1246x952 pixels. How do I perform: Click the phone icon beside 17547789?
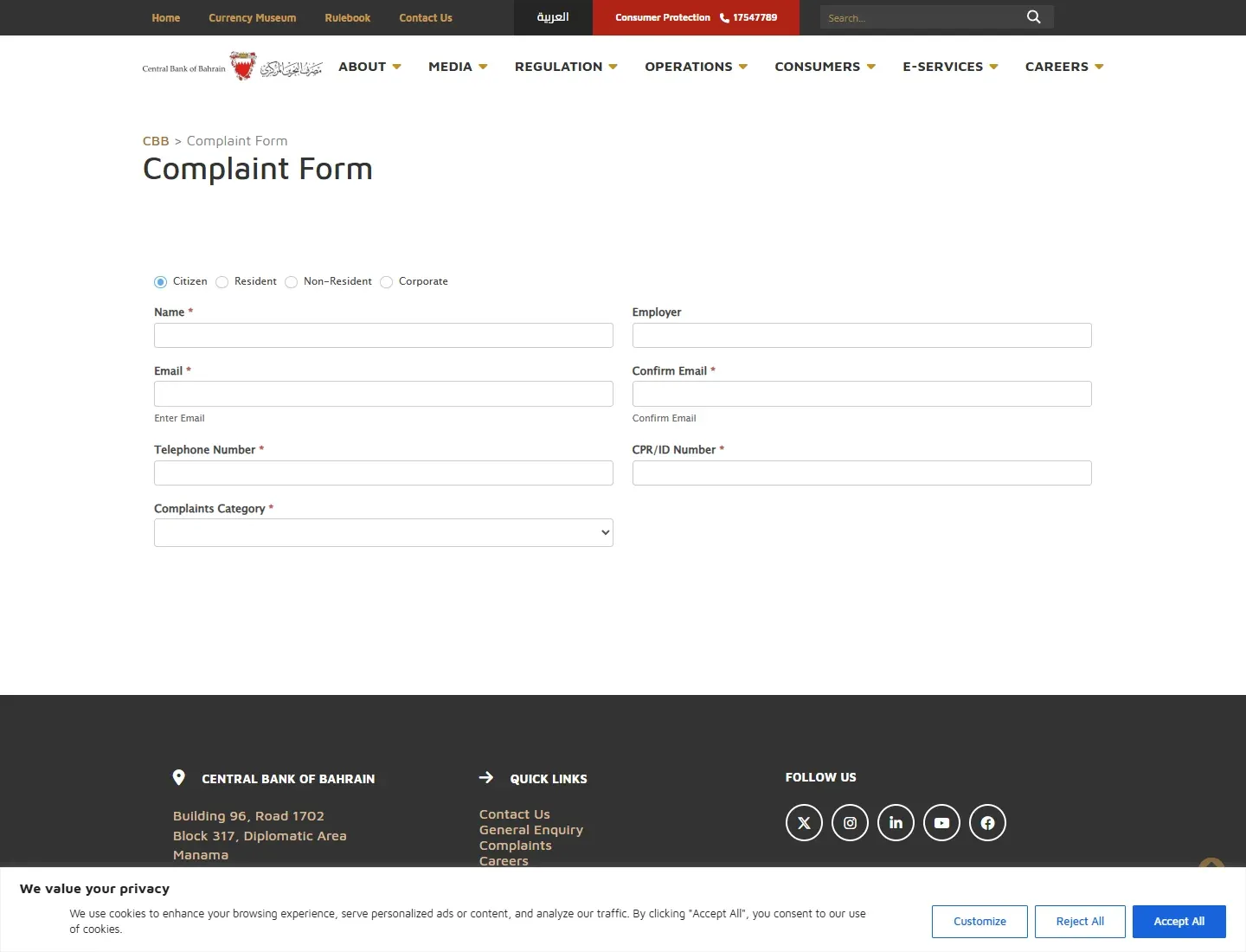[x=724, y=17]
